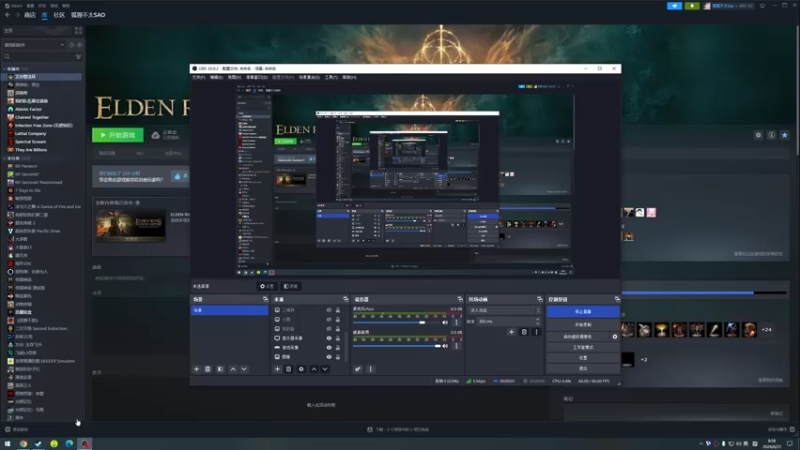This screenshot has width=800, height=450.
Task: Open Steam announcements megaphone button
Action: [x=674, y=6]
